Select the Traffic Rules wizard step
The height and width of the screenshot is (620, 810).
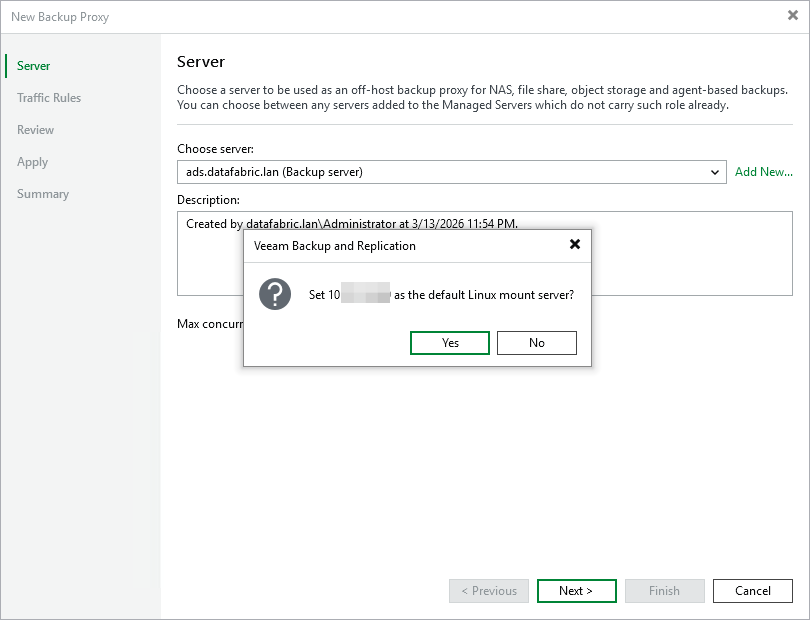(x=49, y=98)
